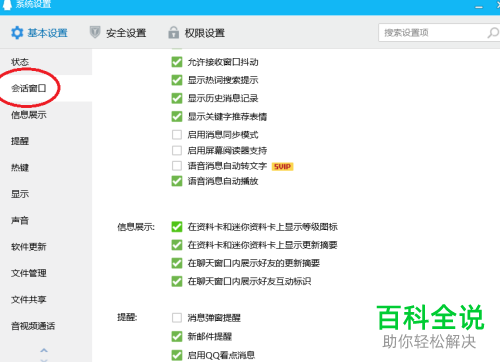Viewport: 500px width, 362px height.
Task: Click the search magnifier icon
Action: 493,33
